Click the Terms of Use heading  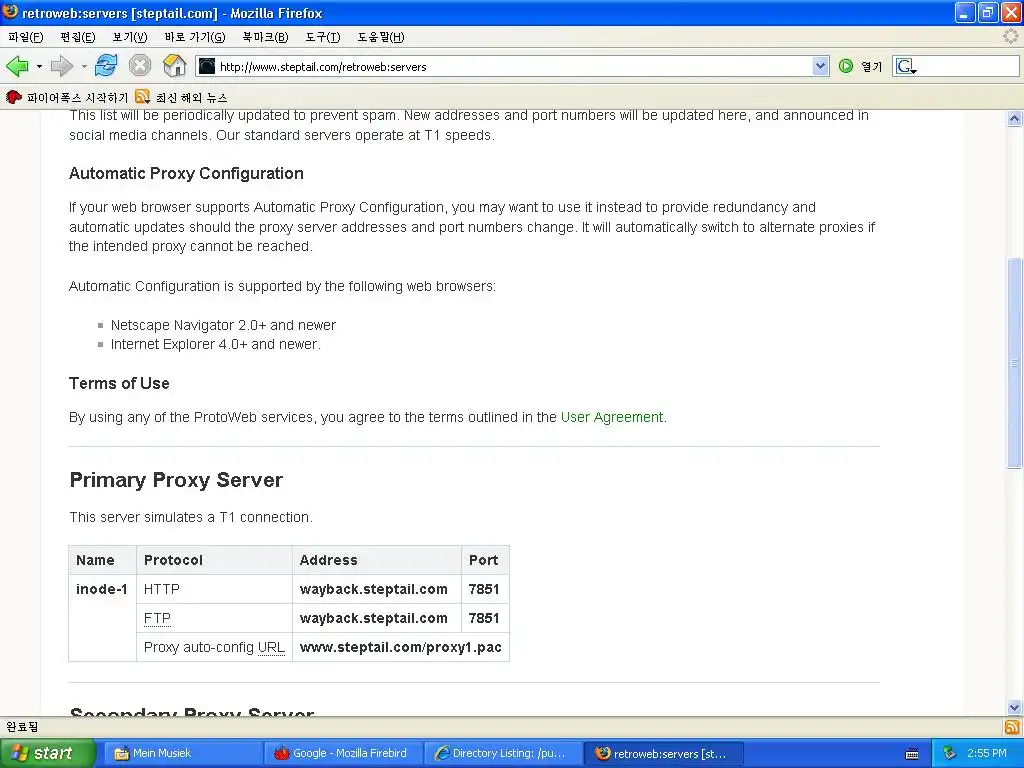[x=119, y=383]
